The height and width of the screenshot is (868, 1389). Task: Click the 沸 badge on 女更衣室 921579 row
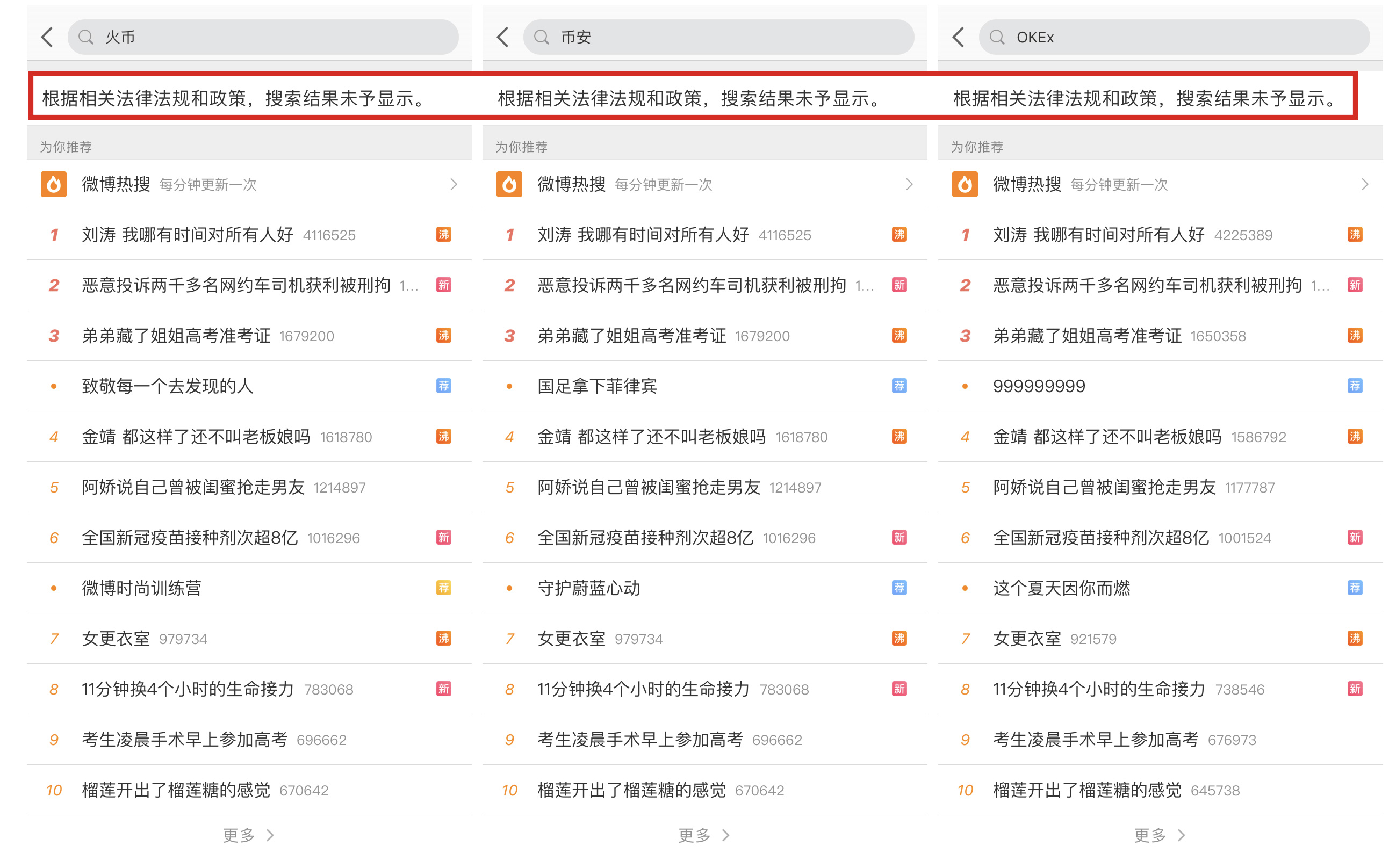tap(1354, 638)
